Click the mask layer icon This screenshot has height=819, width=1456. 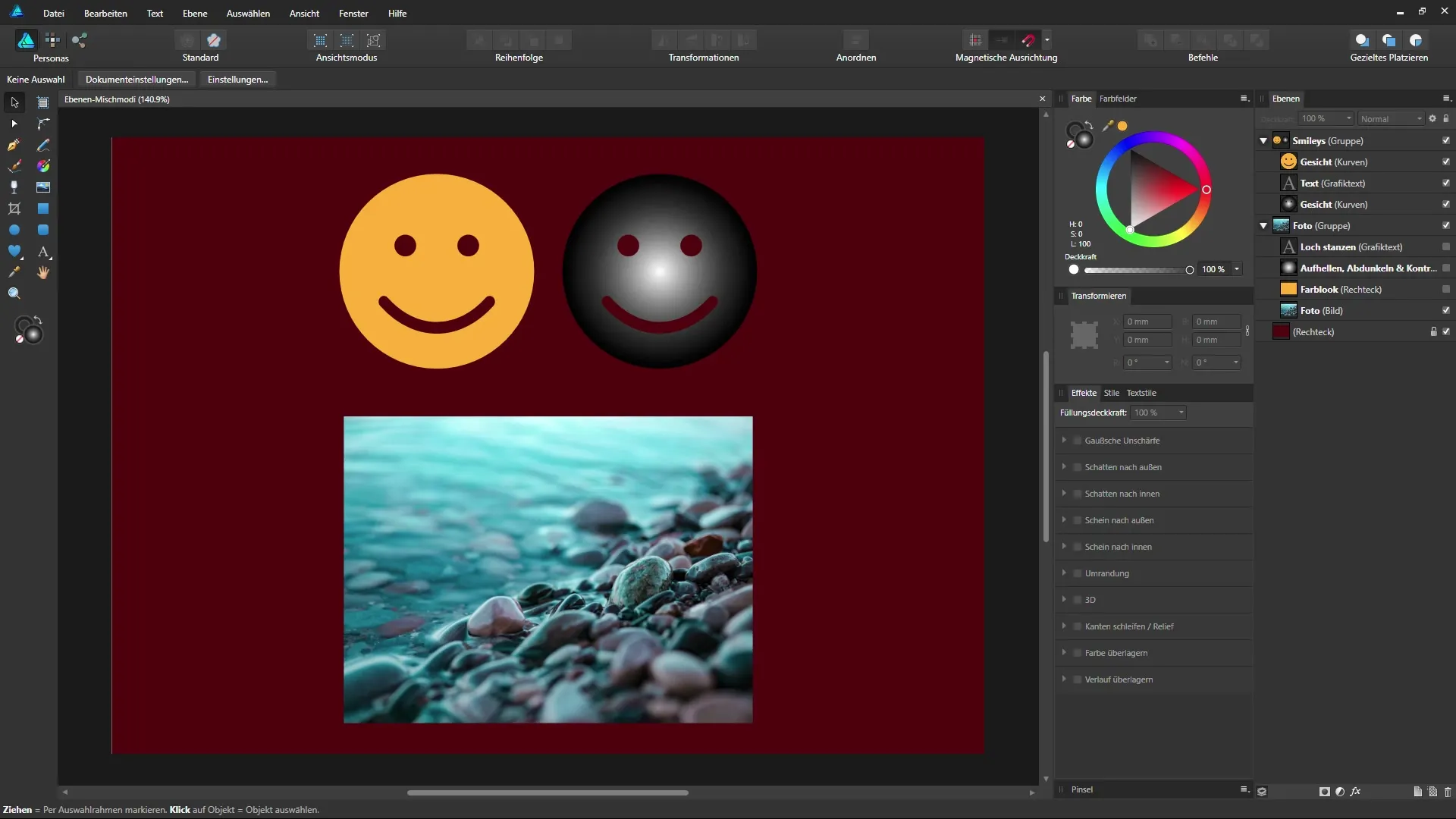coord(1324,791)
